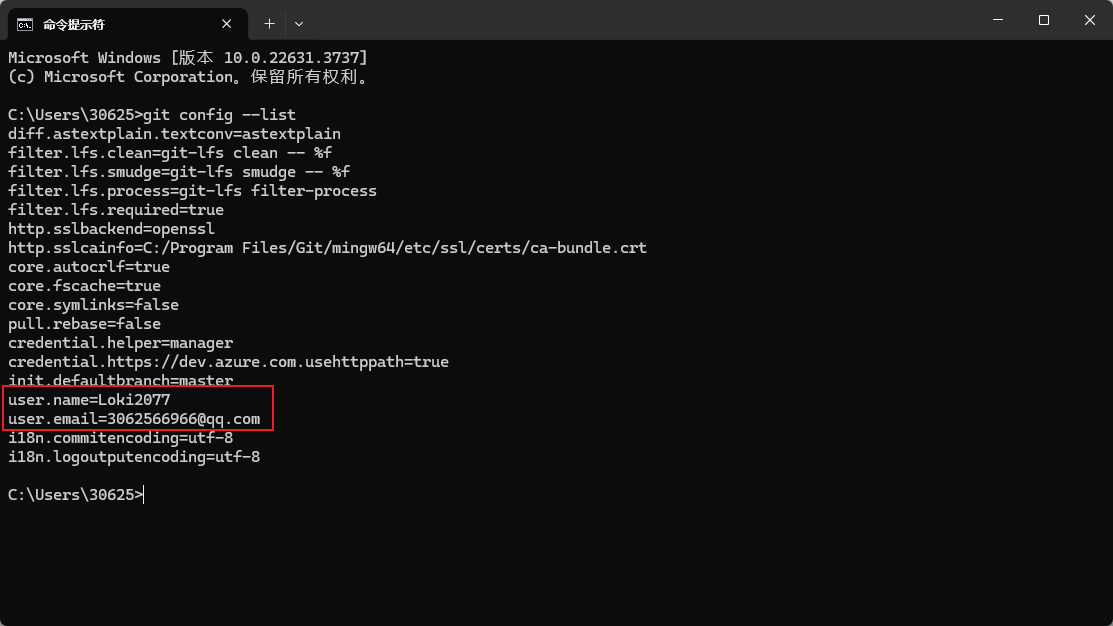Close the 命令提示符 tab
The image size is (1113, 626).
click(x=229, y=23)
